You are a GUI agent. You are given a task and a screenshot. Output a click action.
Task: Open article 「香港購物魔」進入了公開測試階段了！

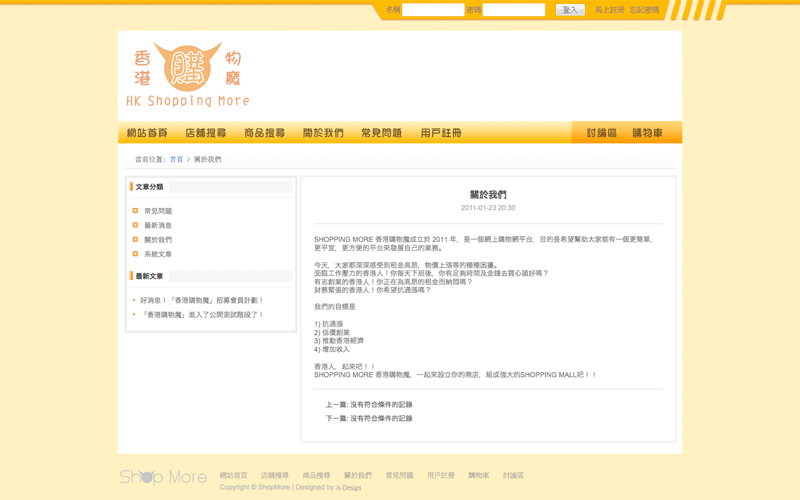coord(202,314)
